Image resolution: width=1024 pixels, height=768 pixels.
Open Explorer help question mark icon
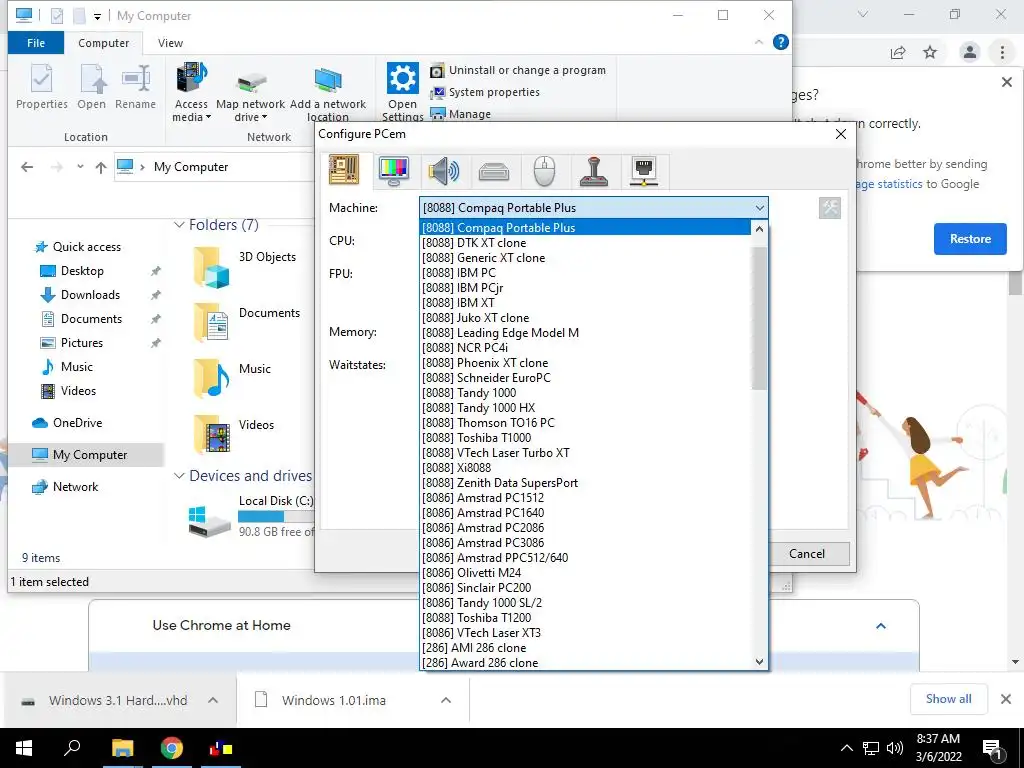tap(780, 42)
